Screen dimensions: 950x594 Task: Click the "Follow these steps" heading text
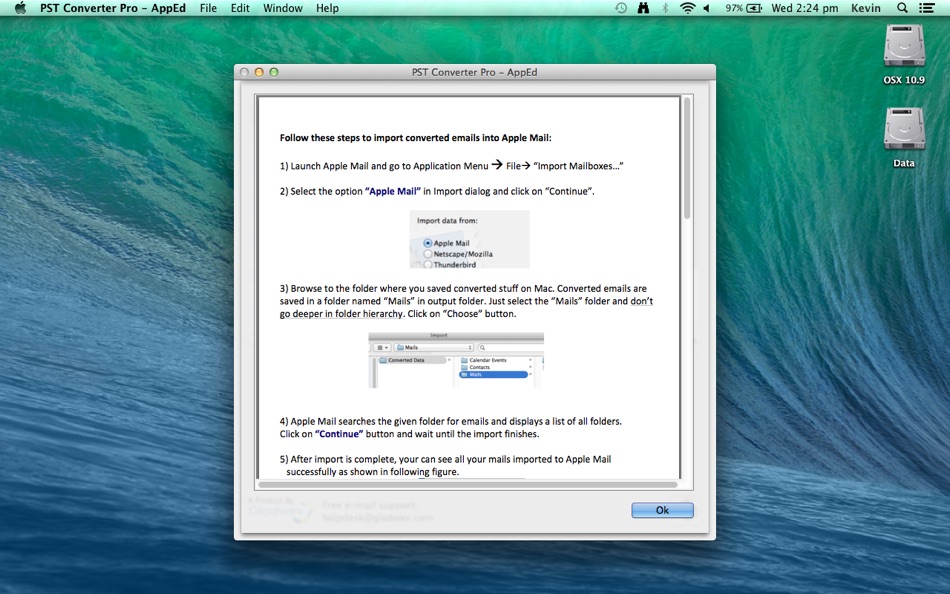[x=416, y=138]
